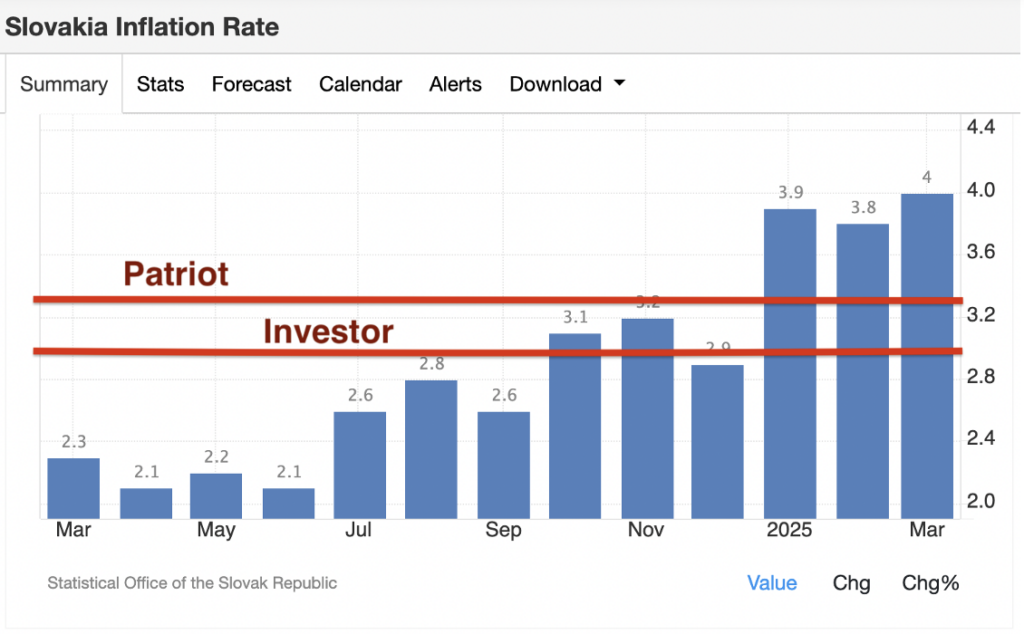This screenshot has height=634, width=1024.
Task: Open the Forecast tab
Action: [x=251, y=85]
